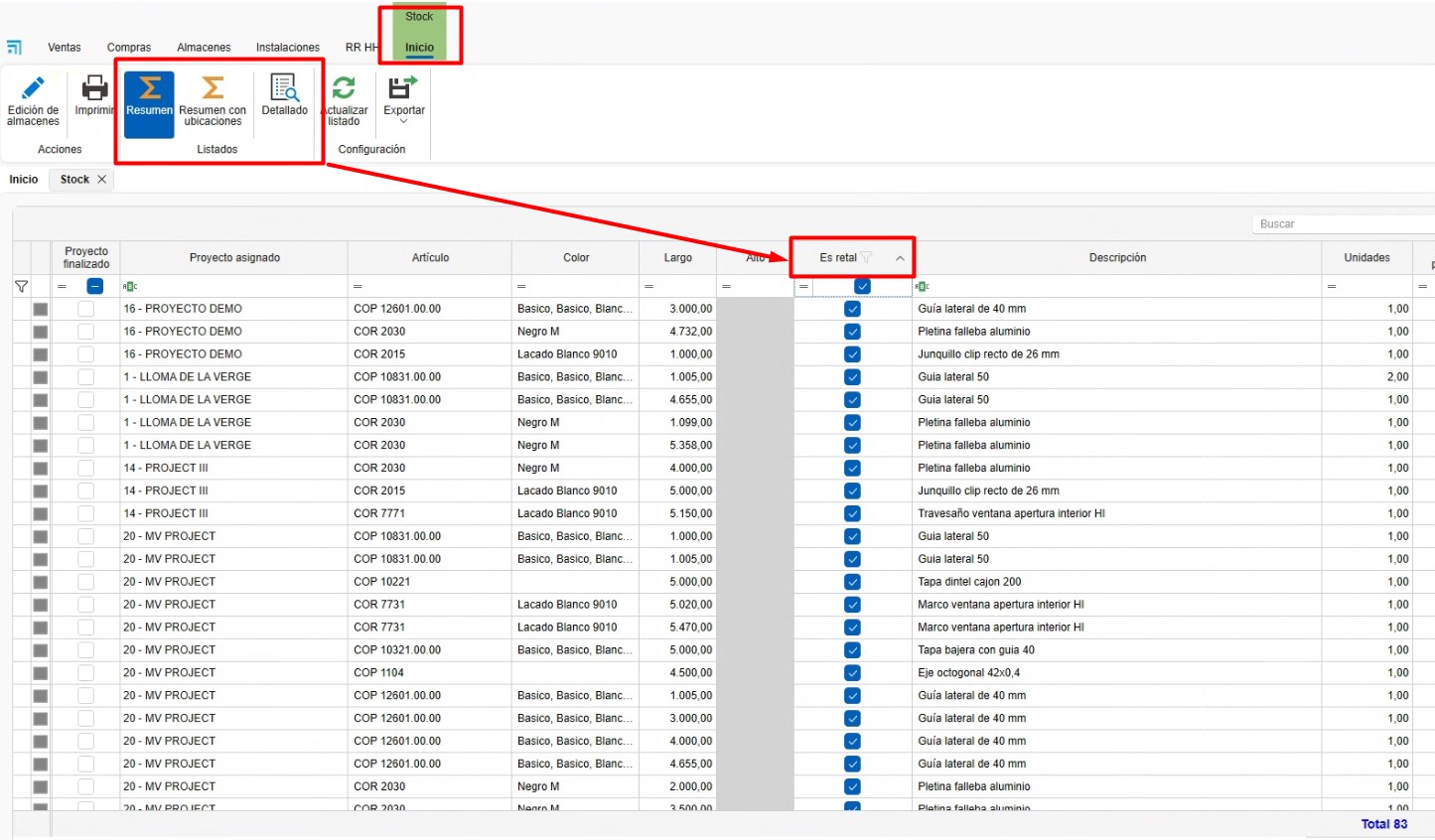The image size is (1435, 840).
Task: Open the Ventas menu
Action: pyautogui.click(x=65, y=48)
